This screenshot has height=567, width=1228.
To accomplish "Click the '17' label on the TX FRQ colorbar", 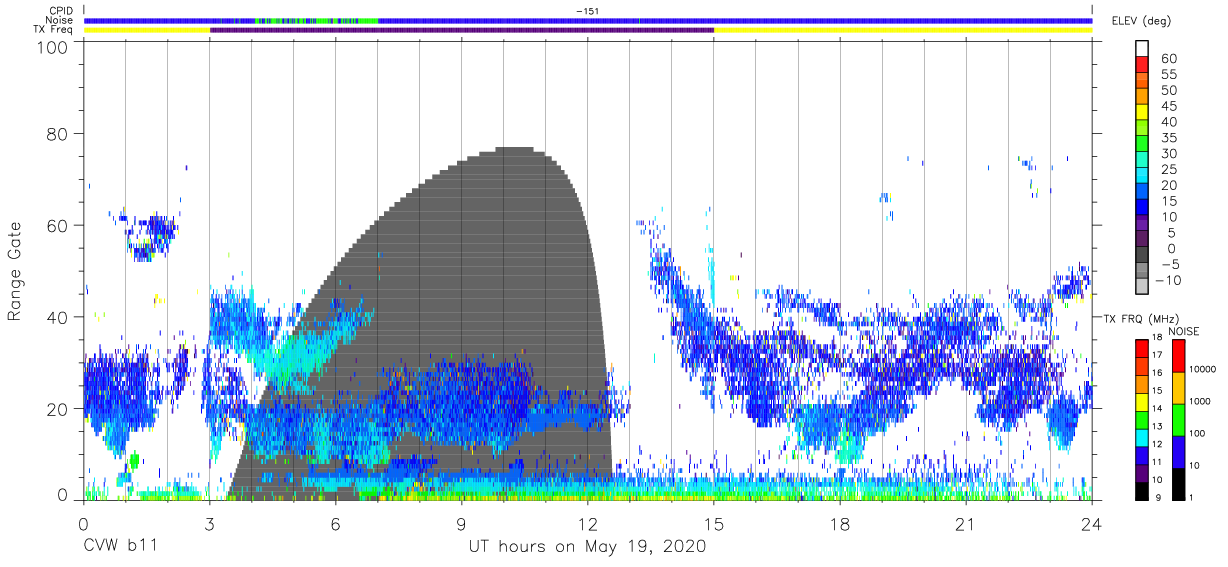I will pyautogui.click(x=1156, y=355).
